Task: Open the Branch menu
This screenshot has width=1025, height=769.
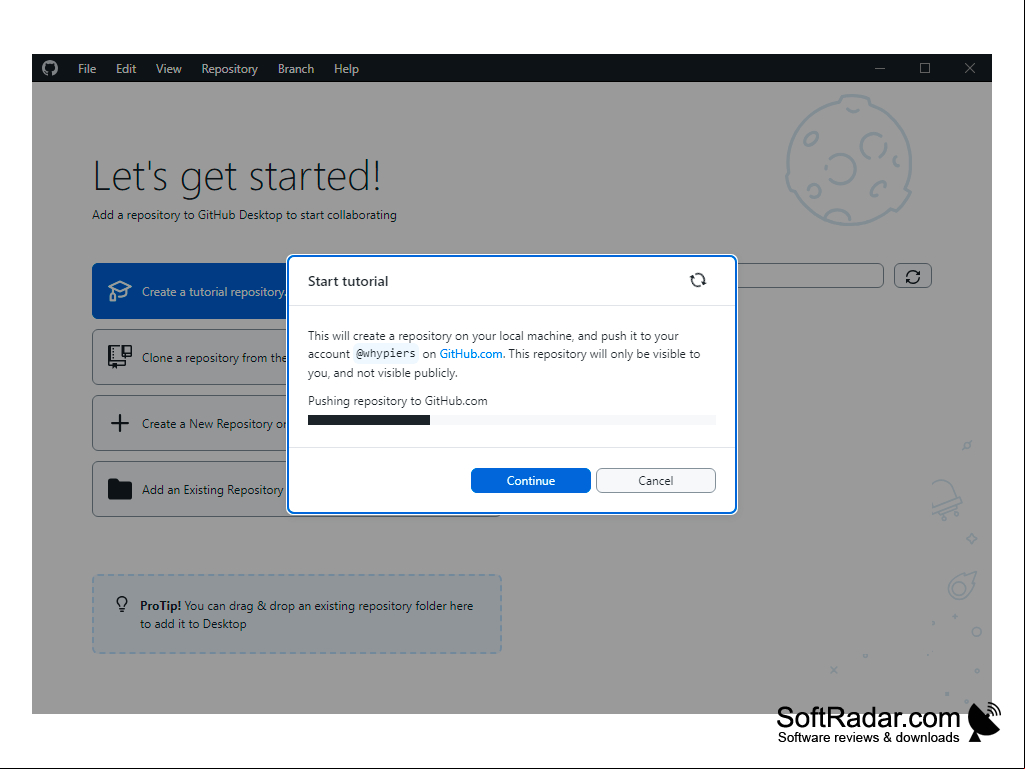Action: [x=295, y=69]
